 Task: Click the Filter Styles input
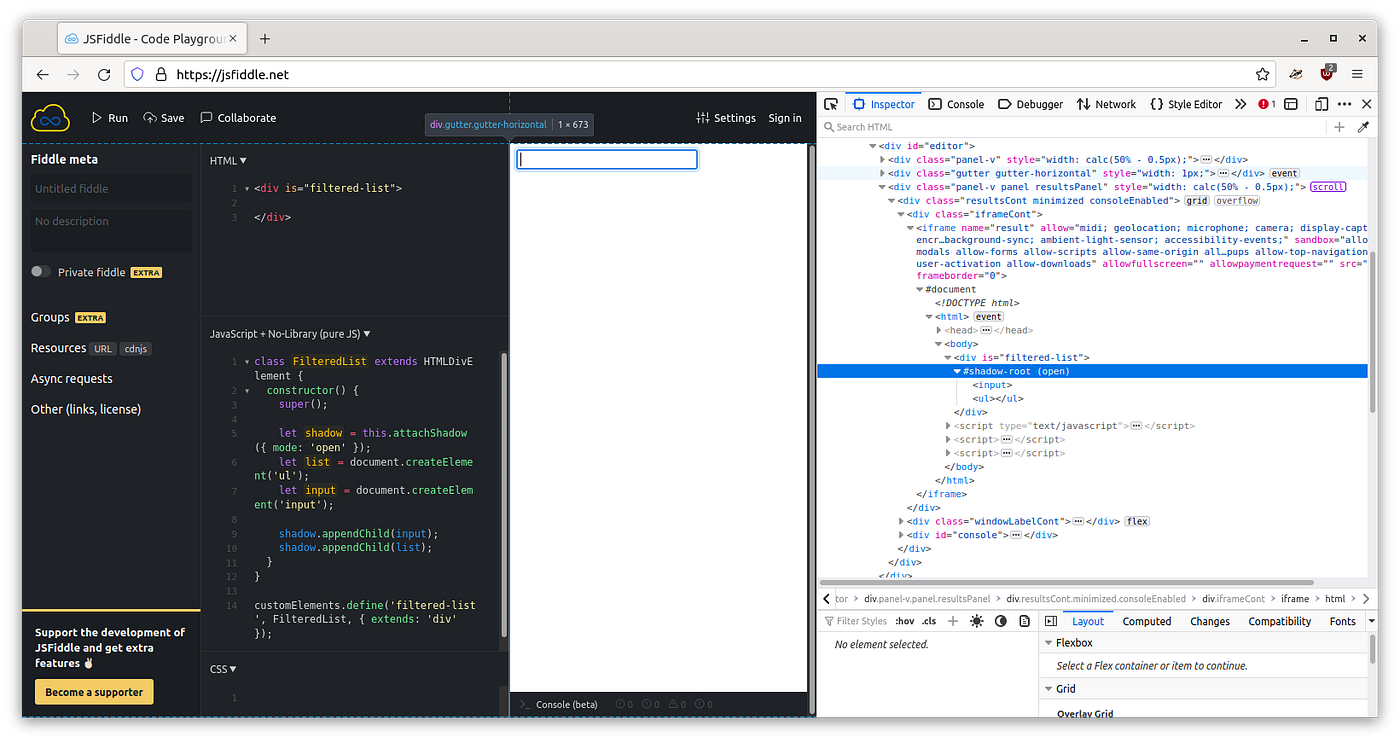[855, 621]
